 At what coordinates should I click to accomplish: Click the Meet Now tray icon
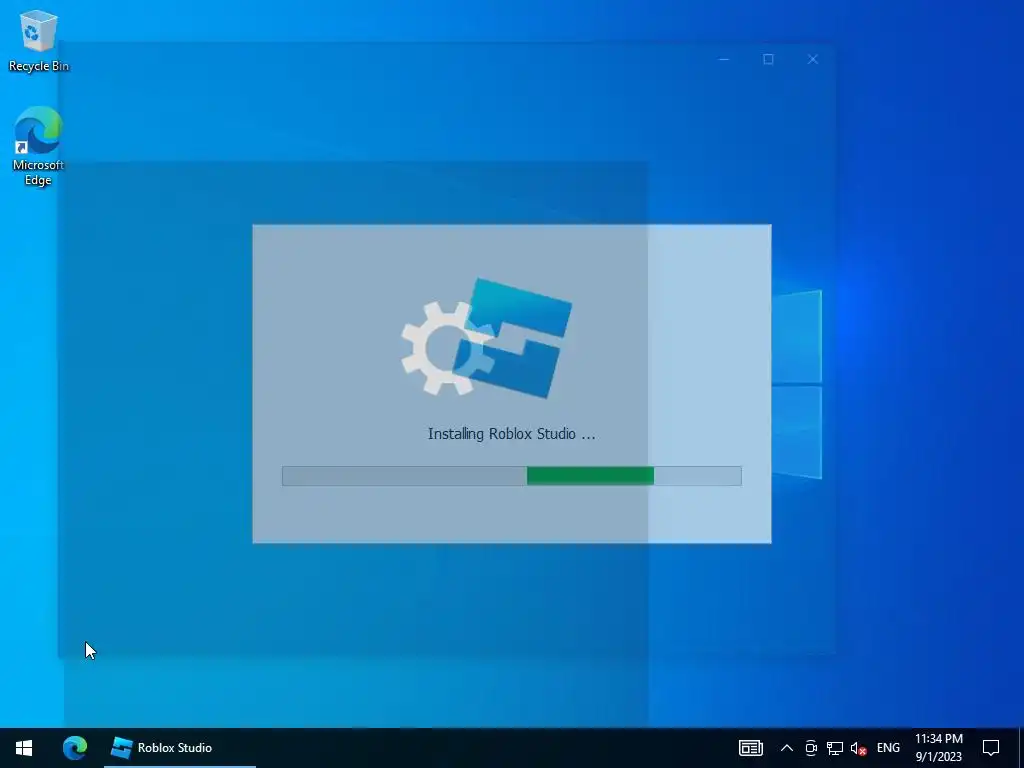tap(810, 748)
